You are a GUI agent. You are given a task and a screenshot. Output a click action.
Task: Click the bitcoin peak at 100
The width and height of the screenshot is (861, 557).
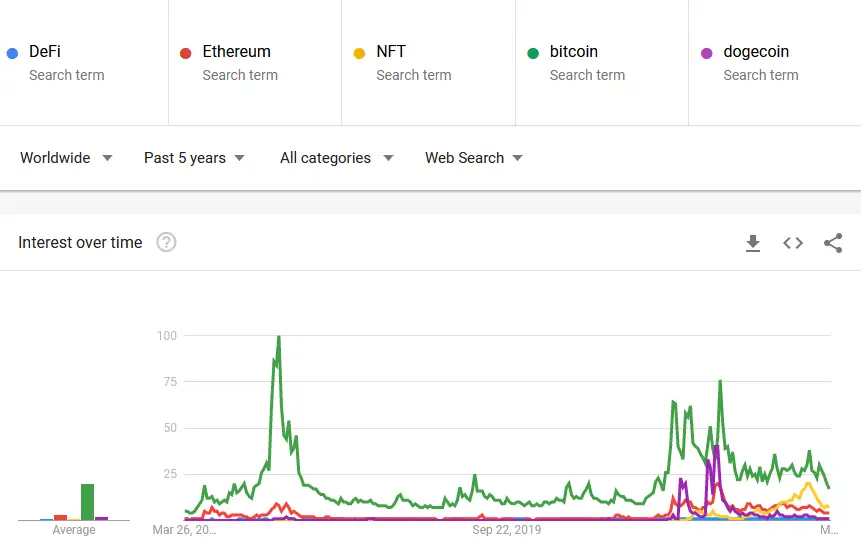pos(278,337)
